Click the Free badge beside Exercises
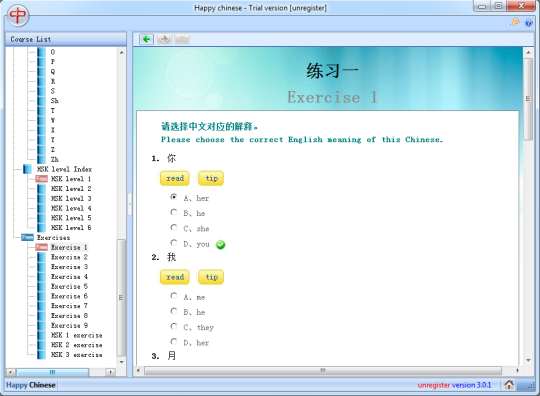 click(x=27, y=237)
